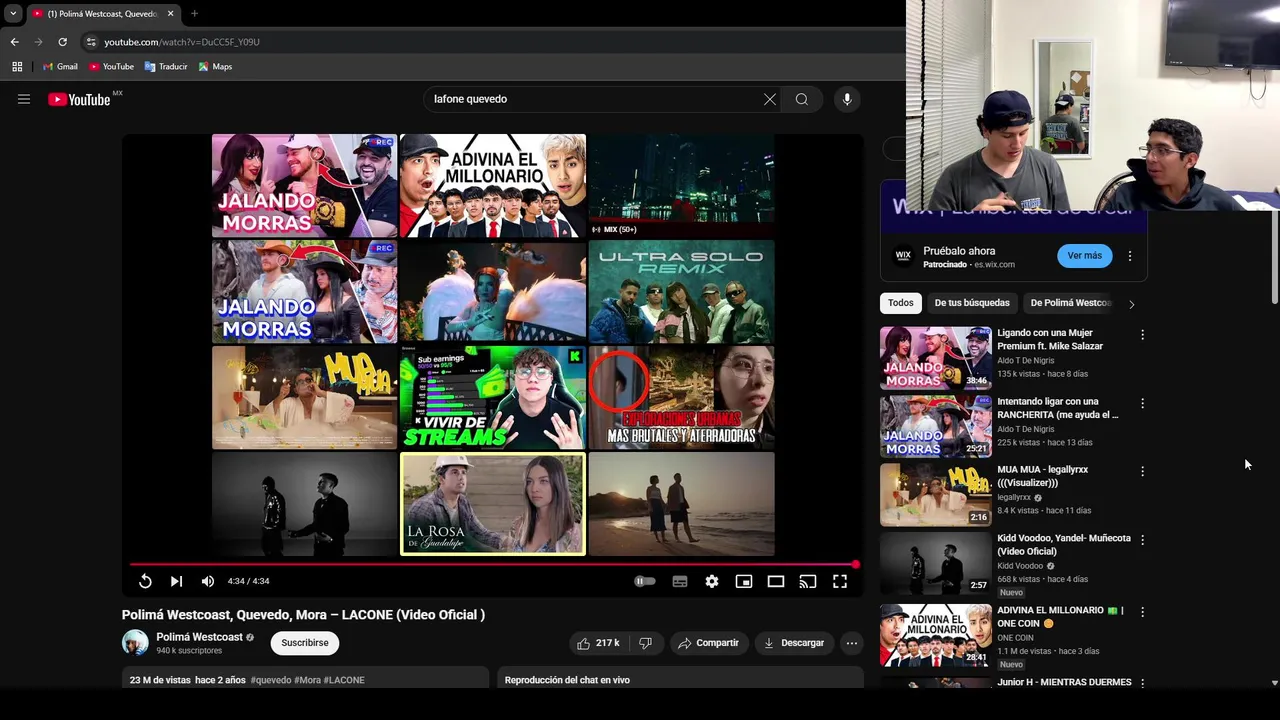1280x720 pixels.
Task: Mute the video volume speaker icon
Action: (208, 581)
